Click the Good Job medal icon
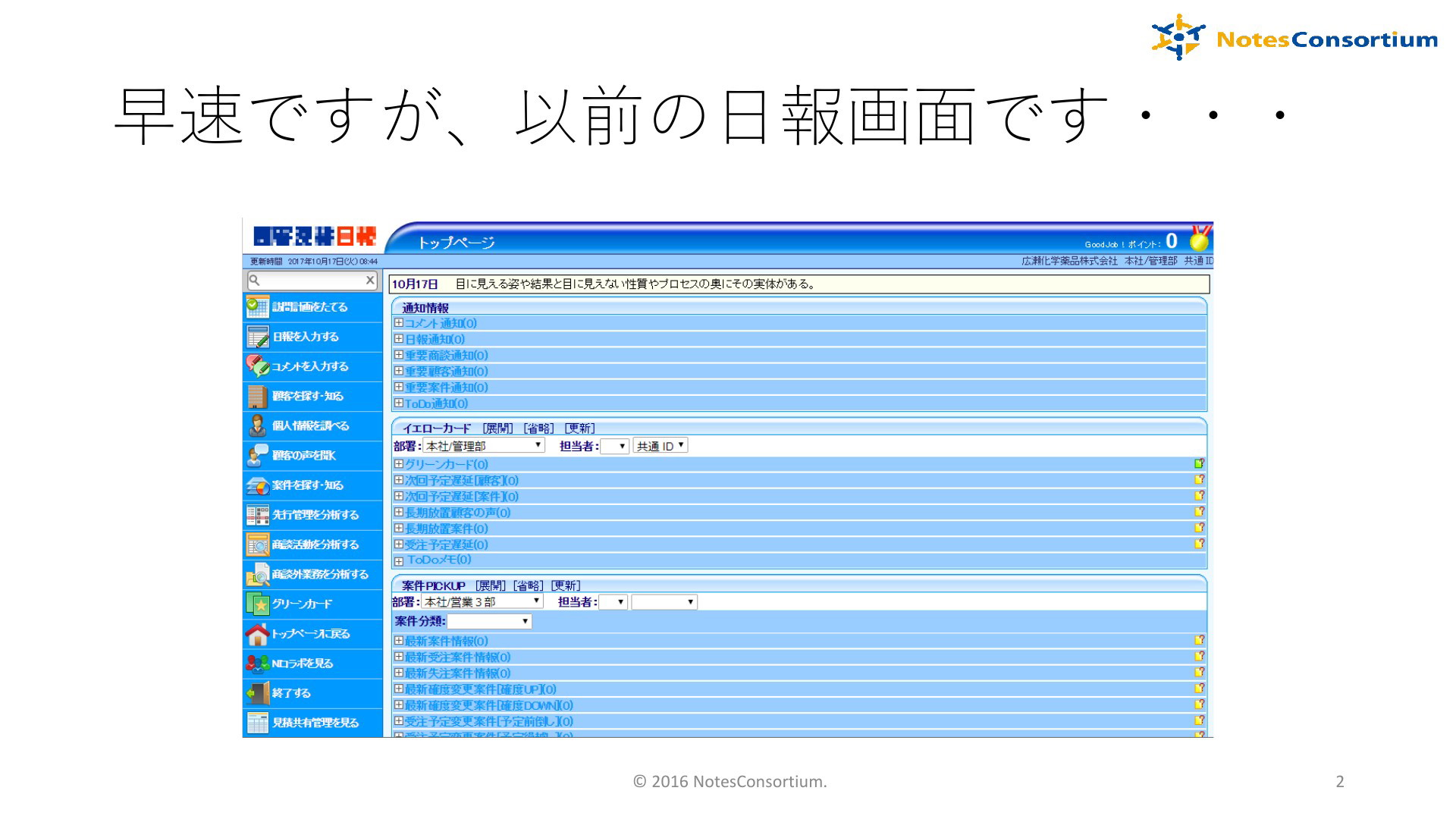Image resolution: width=1456 pixels, height=819 pixels. pos(1199,238)
